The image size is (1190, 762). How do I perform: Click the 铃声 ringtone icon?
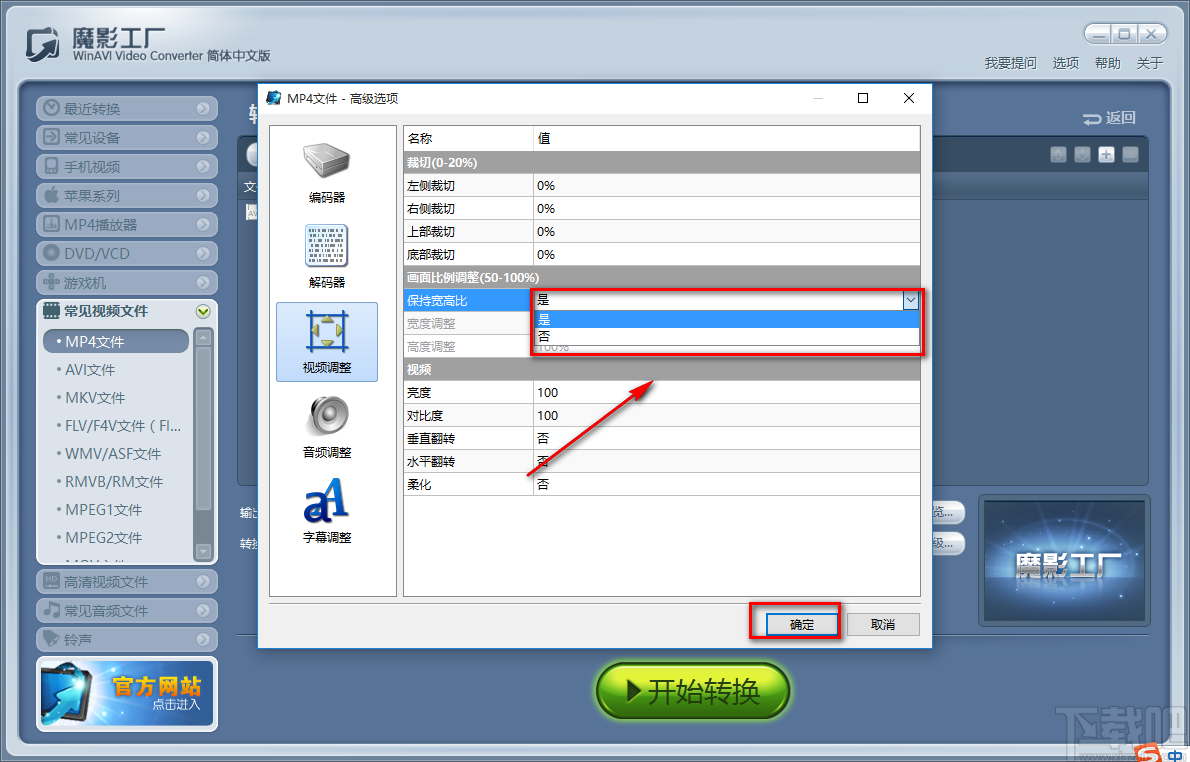click(51, 638)
